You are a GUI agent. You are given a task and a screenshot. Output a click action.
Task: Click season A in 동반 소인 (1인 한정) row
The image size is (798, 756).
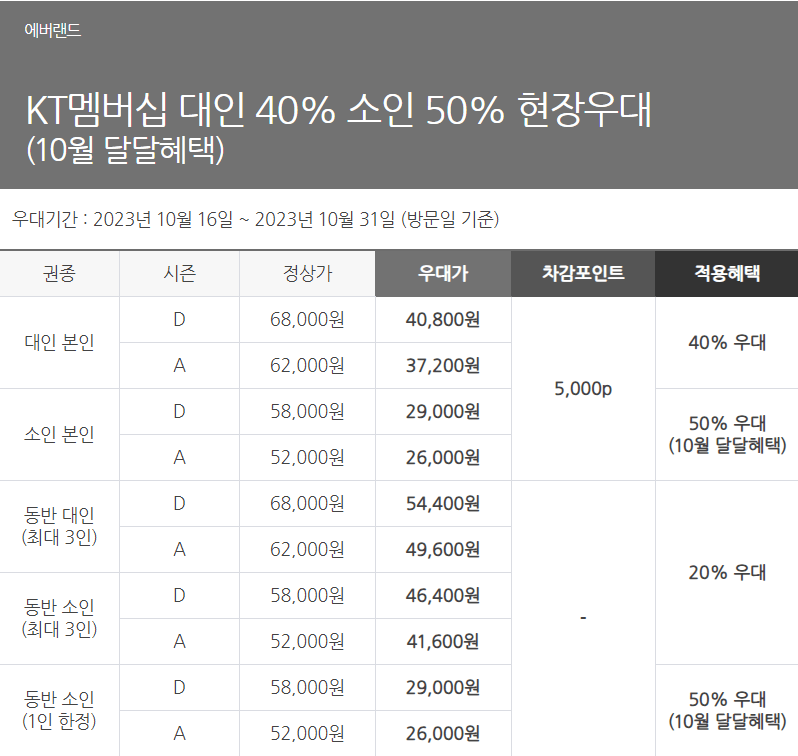[179, 734]
